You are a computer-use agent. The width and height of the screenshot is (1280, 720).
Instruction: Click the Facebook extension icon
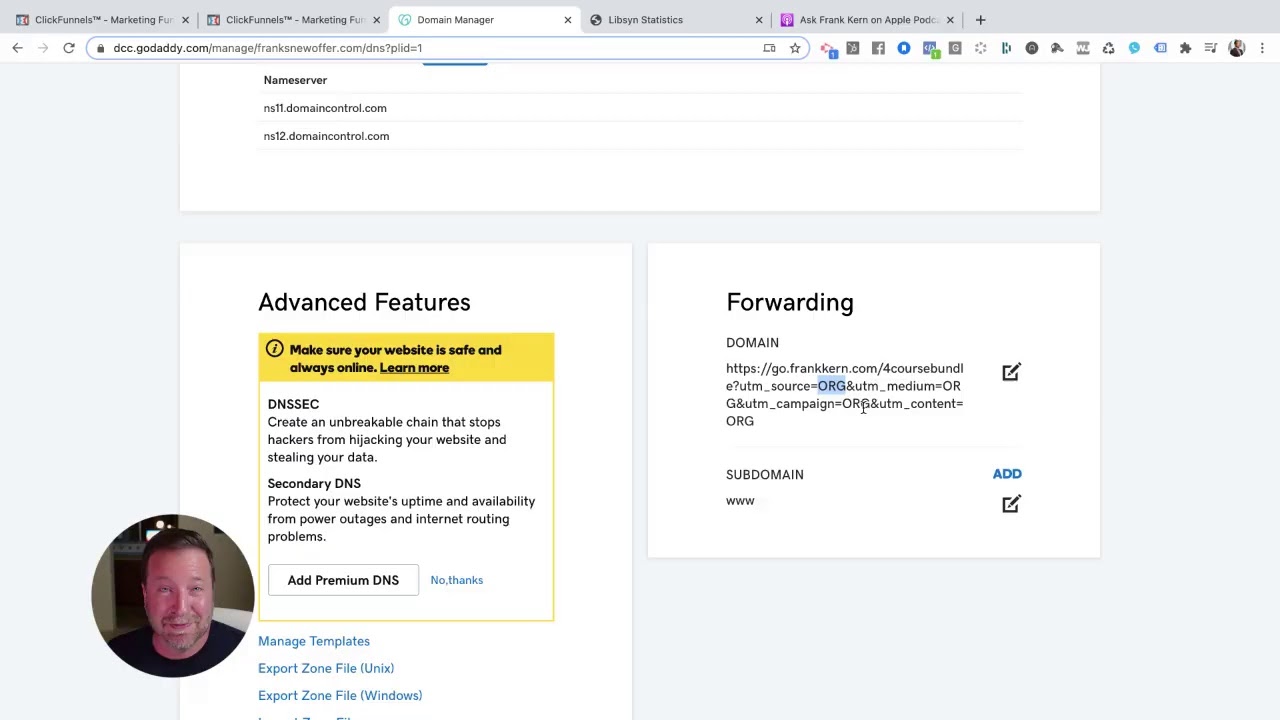coord(878,48)
